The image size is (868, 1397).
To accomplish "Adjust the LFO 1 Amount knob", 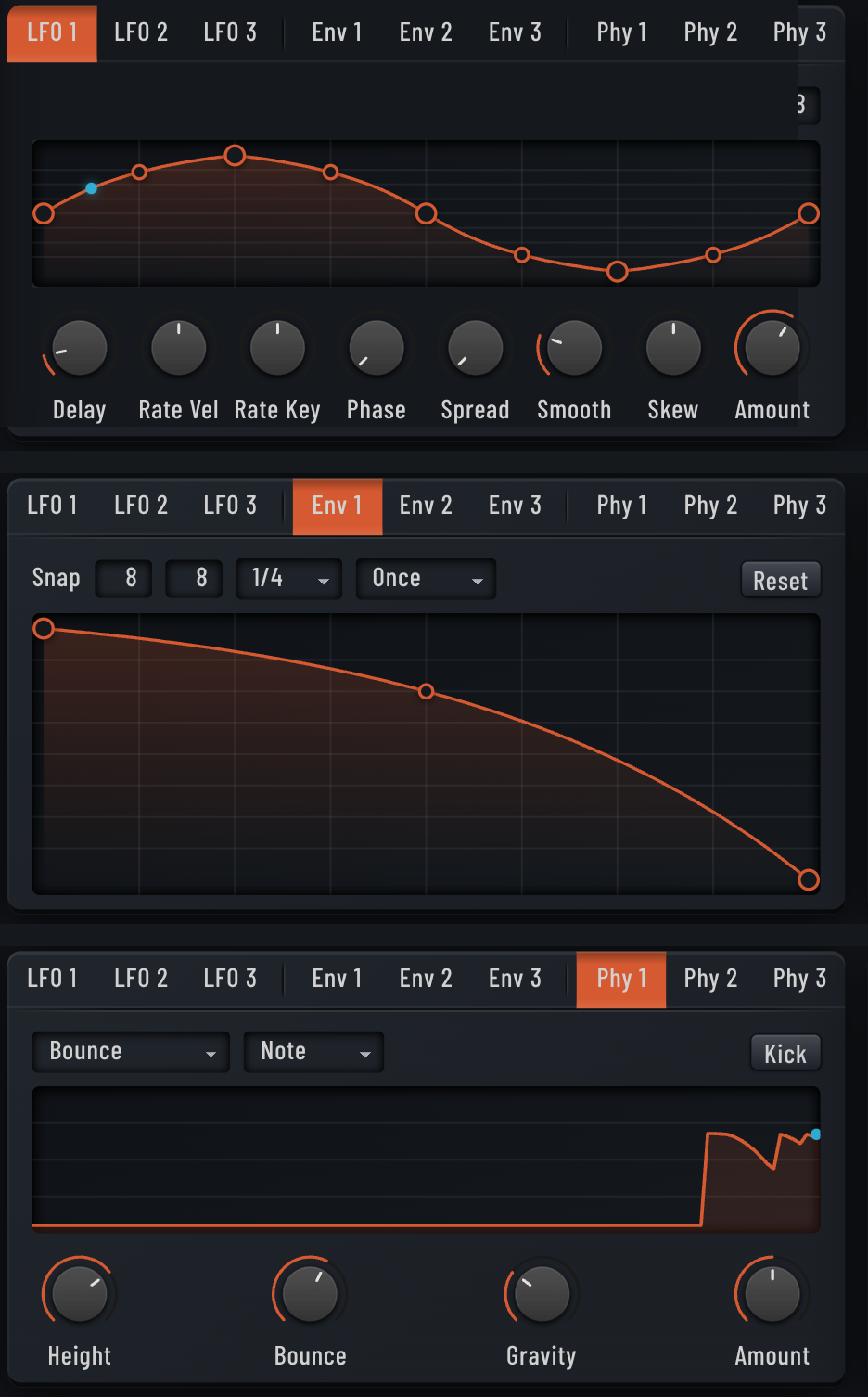I will (x=772, y=349).
